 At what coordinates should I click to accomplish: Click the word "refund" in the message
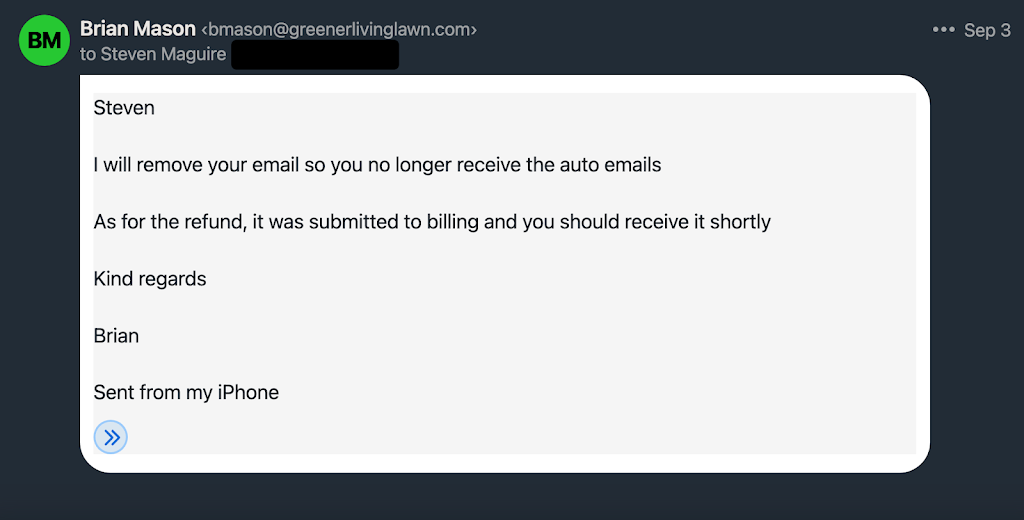pos(215,222)
